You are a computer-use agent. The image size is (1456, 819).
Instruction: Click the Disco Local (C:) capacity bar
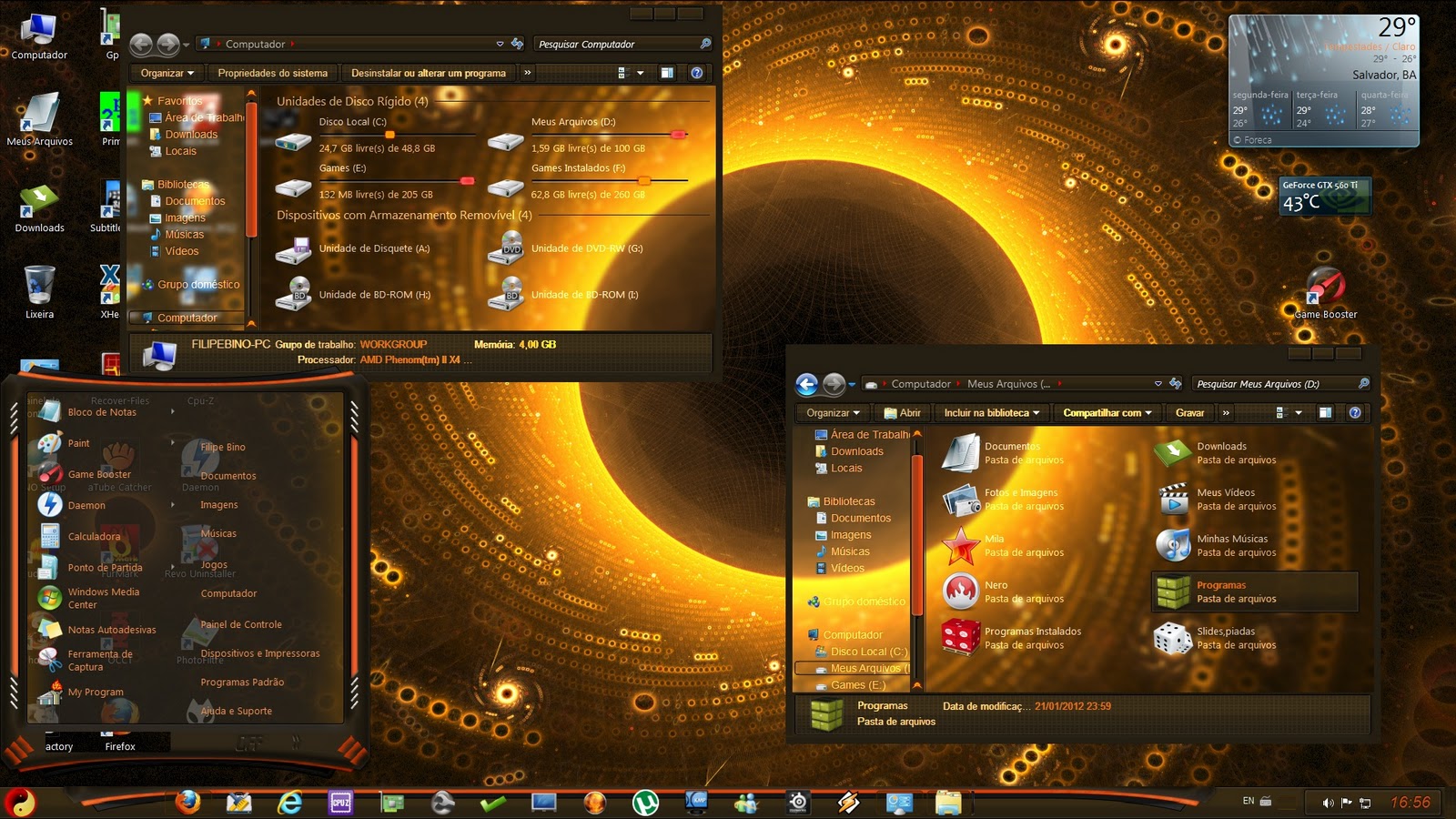[389, 134]
